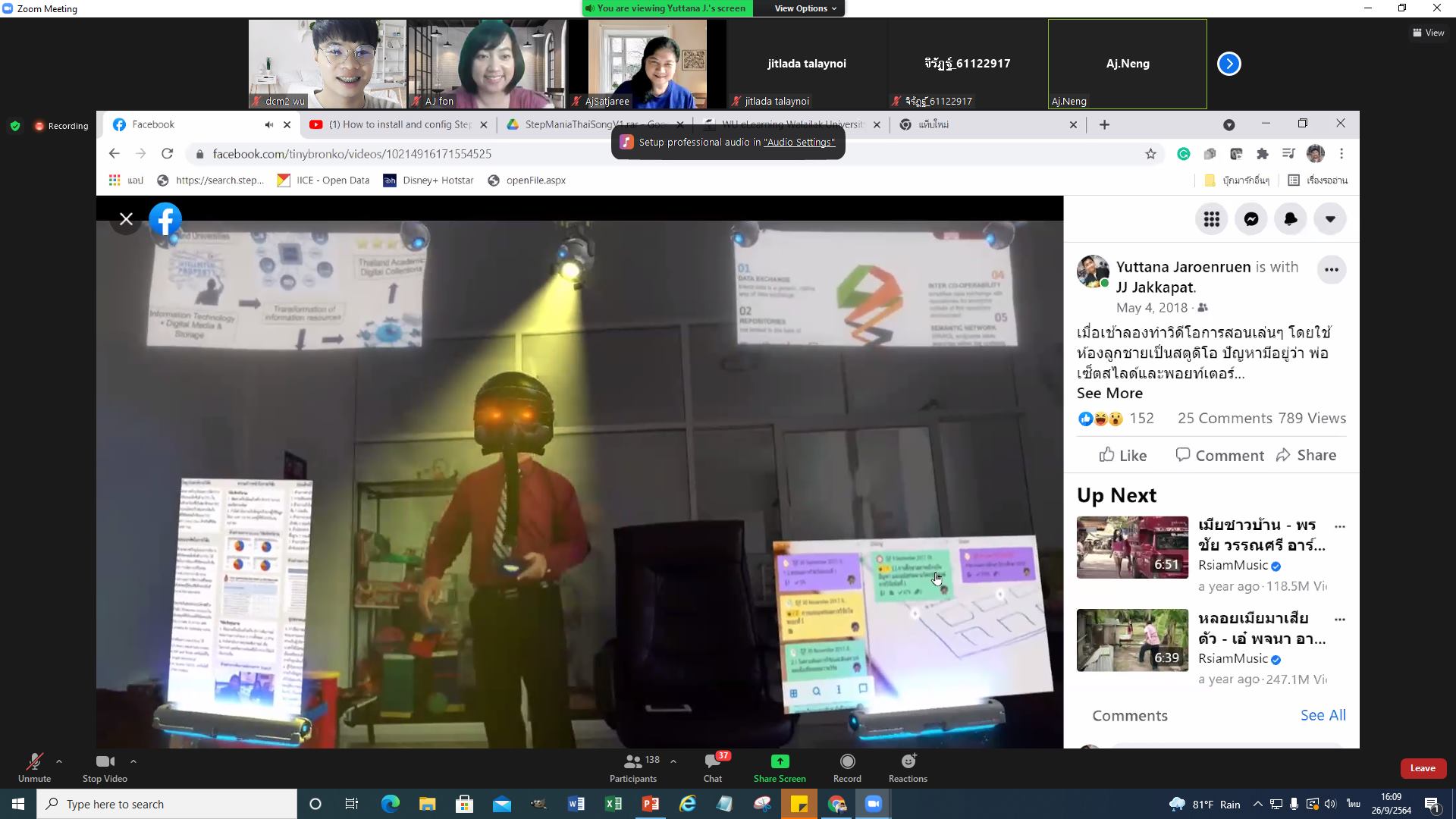
Task: Open Chrome tab search dropdown
Action: click(x=1228, y=124)
